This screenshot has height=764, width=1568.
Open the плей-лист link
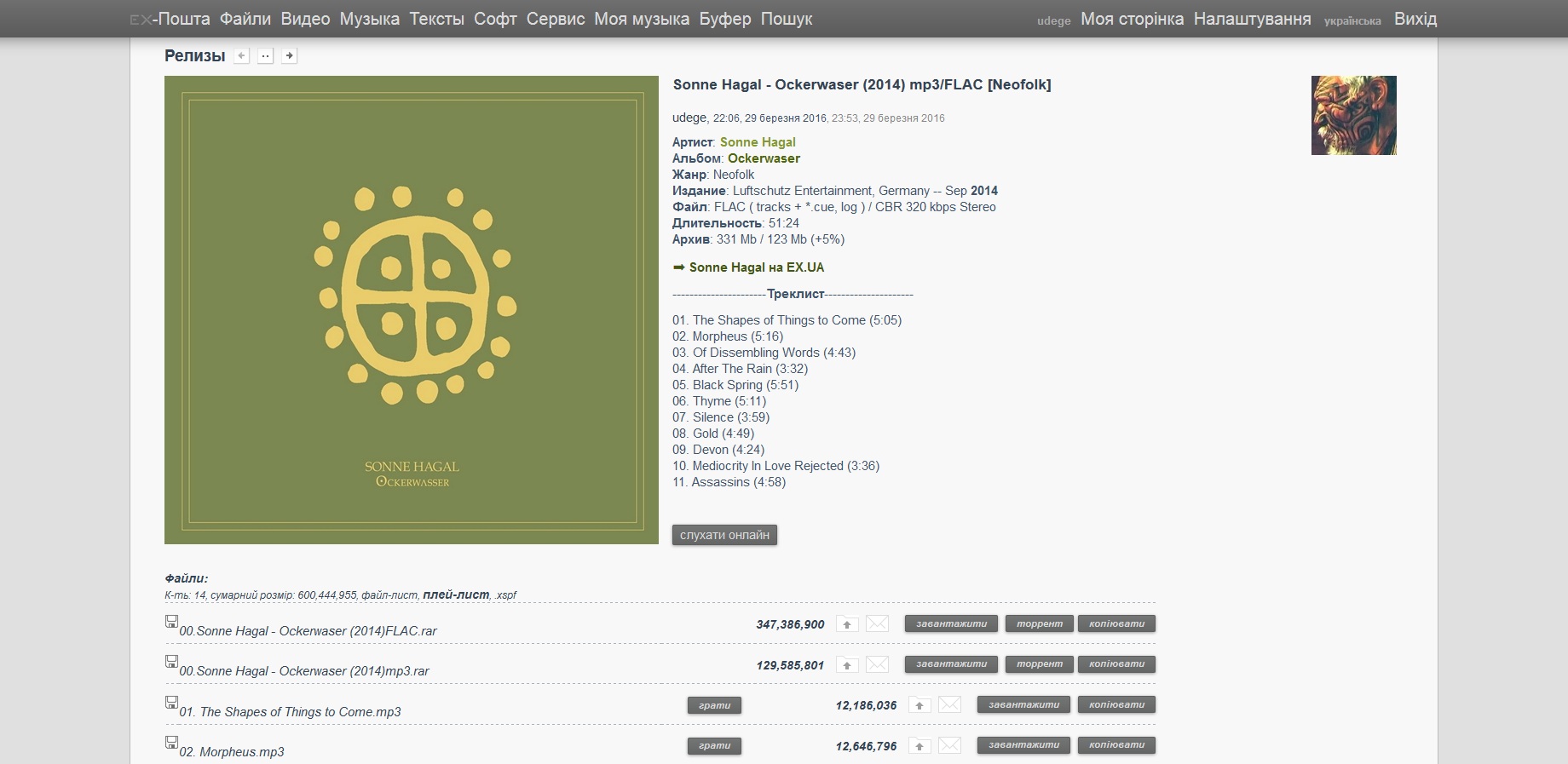click(456, 595)
